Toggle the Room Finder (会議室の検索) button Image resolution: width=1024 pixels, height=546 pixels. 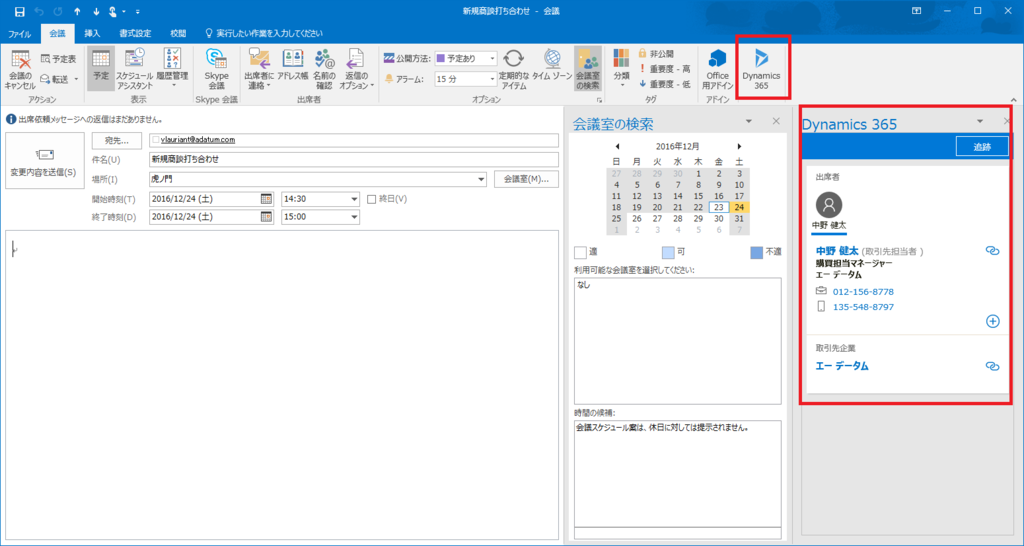(588, 69)
